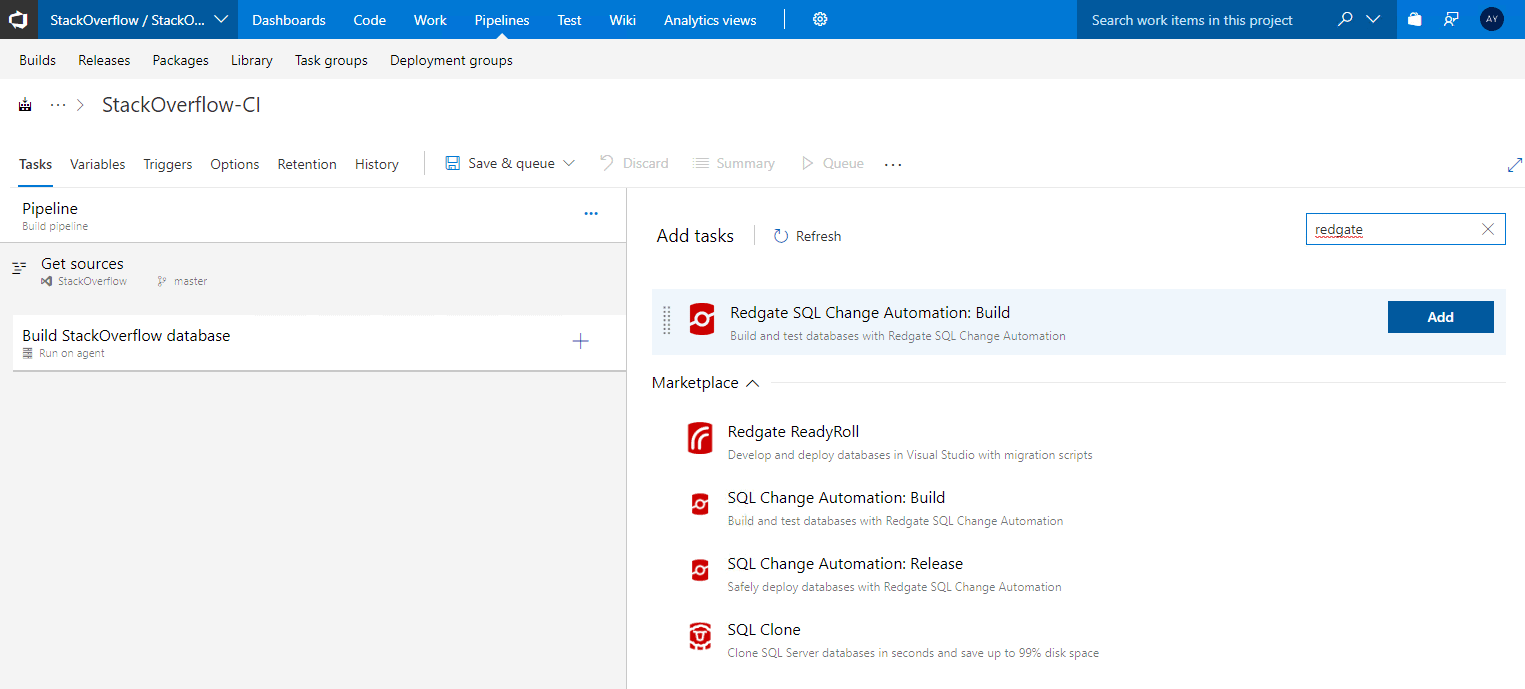This screenshot has width=1525, height=689.
Task: Toggle full screen expand icon
Action: 1514,165
